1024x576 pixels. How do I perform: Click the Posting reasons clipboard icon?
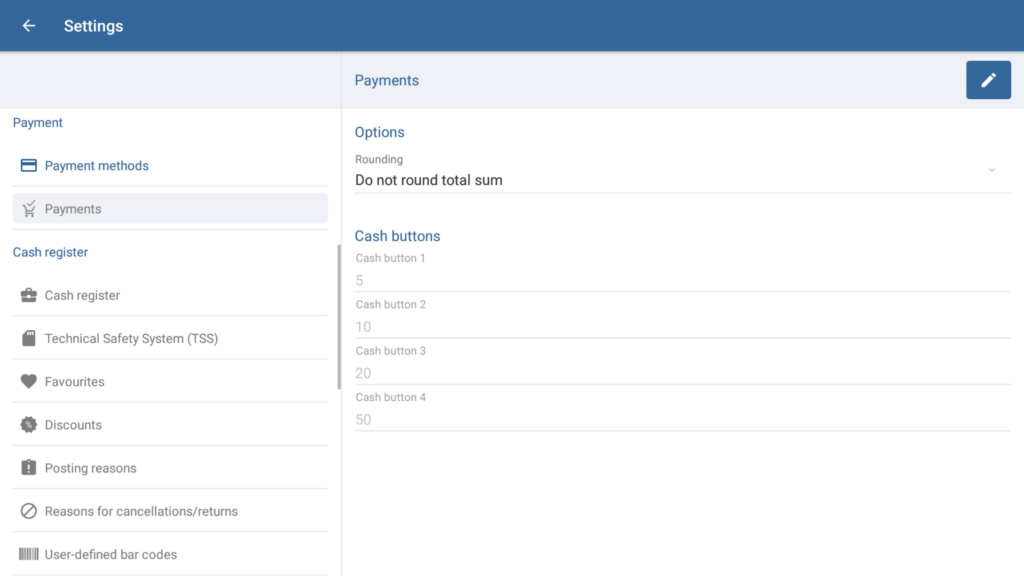coord(29,468)
